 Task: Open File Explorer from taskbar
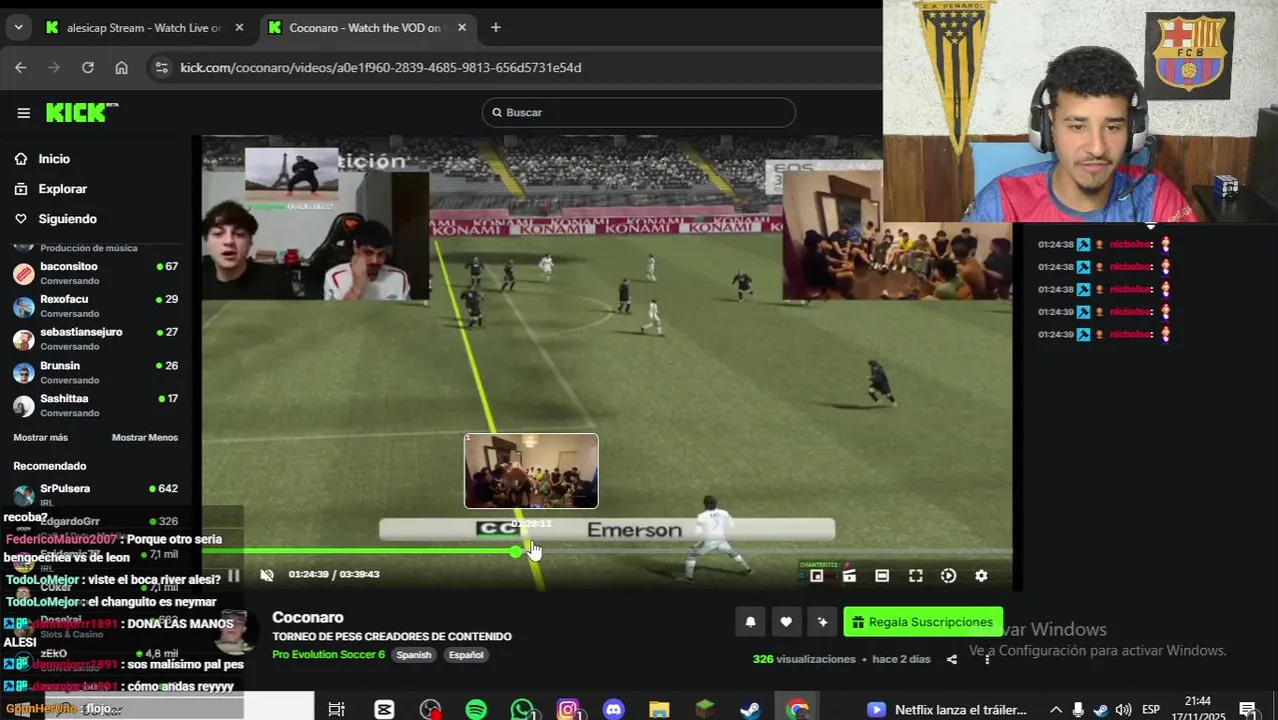pos(659,710)
